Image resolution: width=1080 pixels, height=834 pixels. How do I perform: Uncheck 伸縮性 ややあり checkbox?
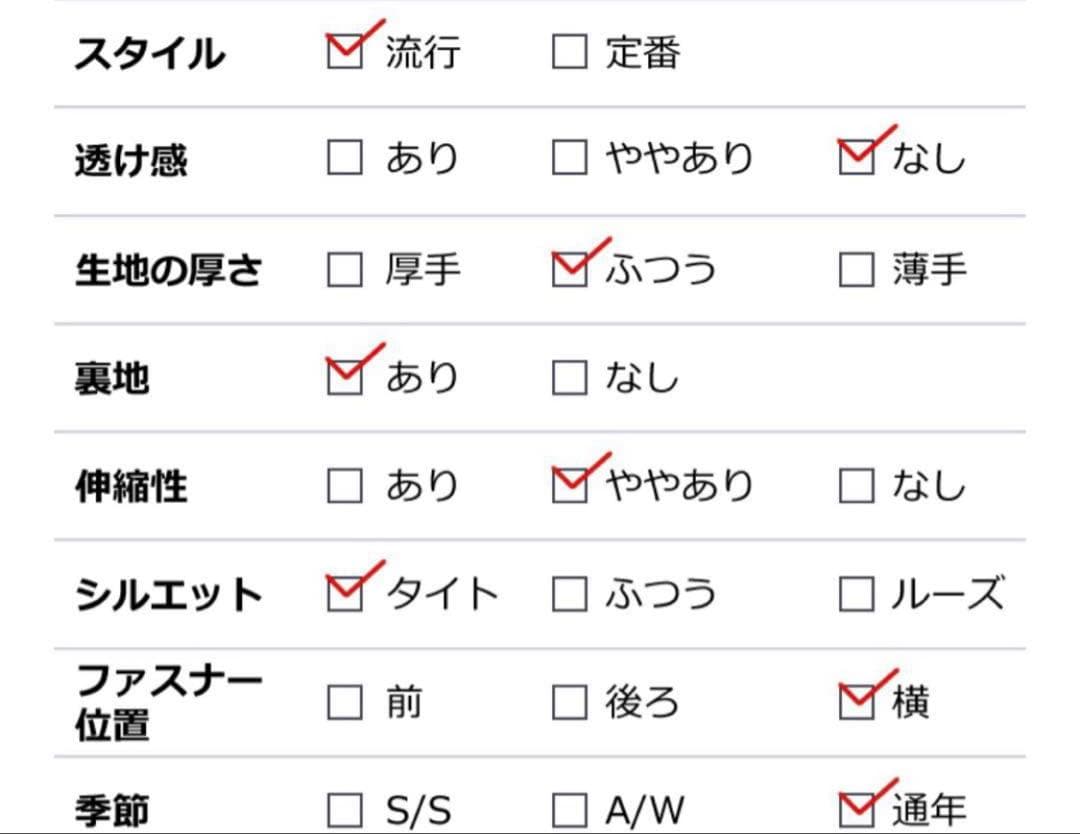point(569,486)
